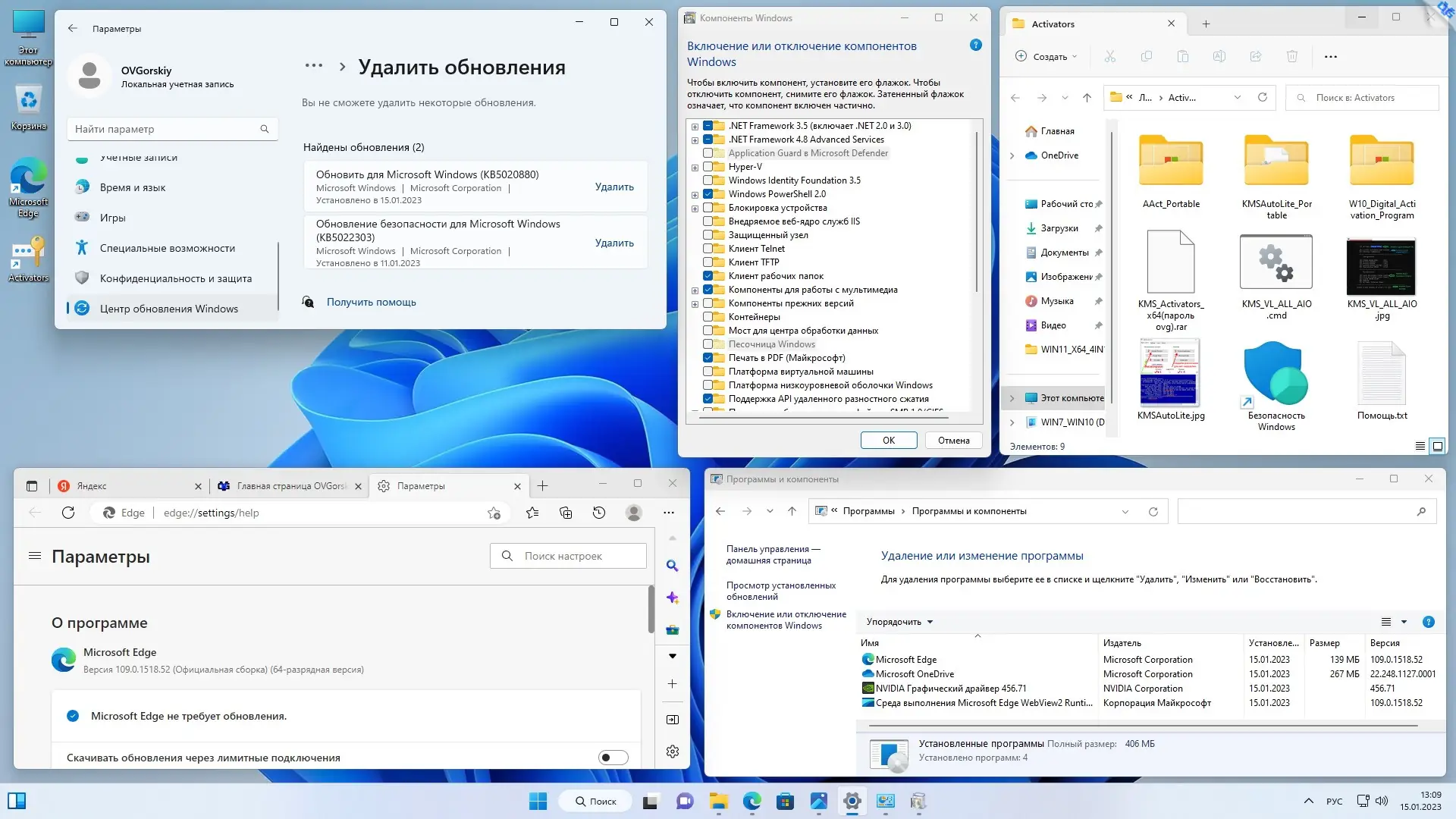Disable downloading updates over metered connections toggle
Screen dimensions: 1456x819
click(613, 757)
